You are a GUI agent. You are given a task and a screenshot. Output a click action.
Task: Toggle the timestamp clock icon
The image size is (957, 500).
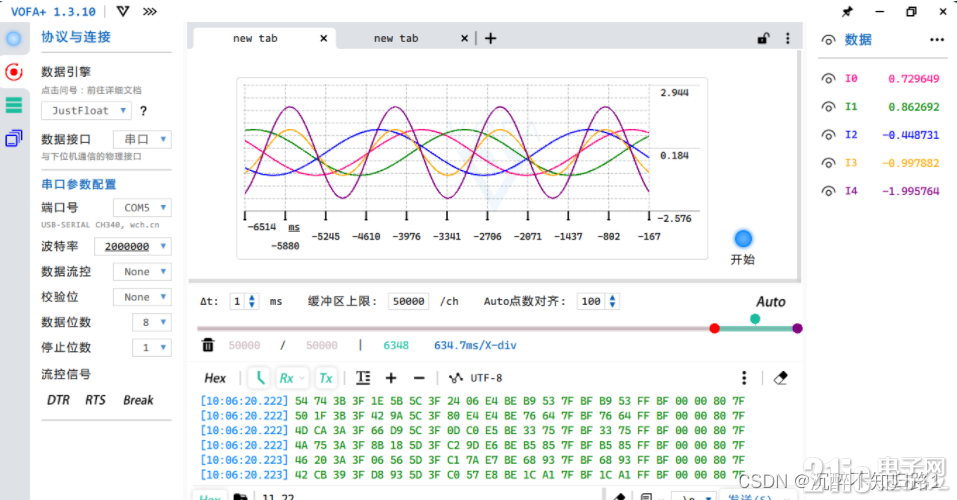(259, 378)
